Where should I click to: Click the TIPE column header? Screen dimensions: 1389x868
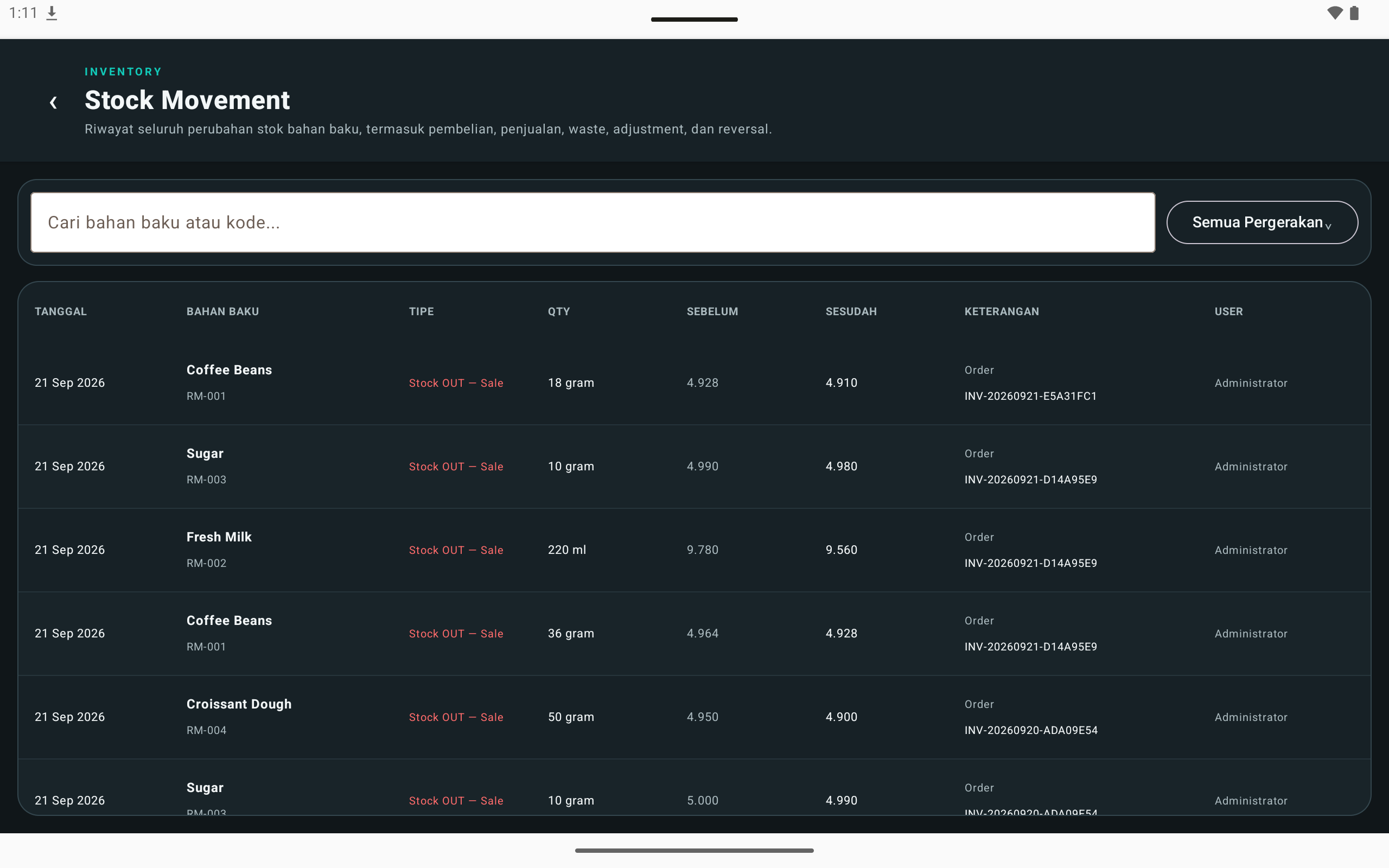[x=421, y=311]
